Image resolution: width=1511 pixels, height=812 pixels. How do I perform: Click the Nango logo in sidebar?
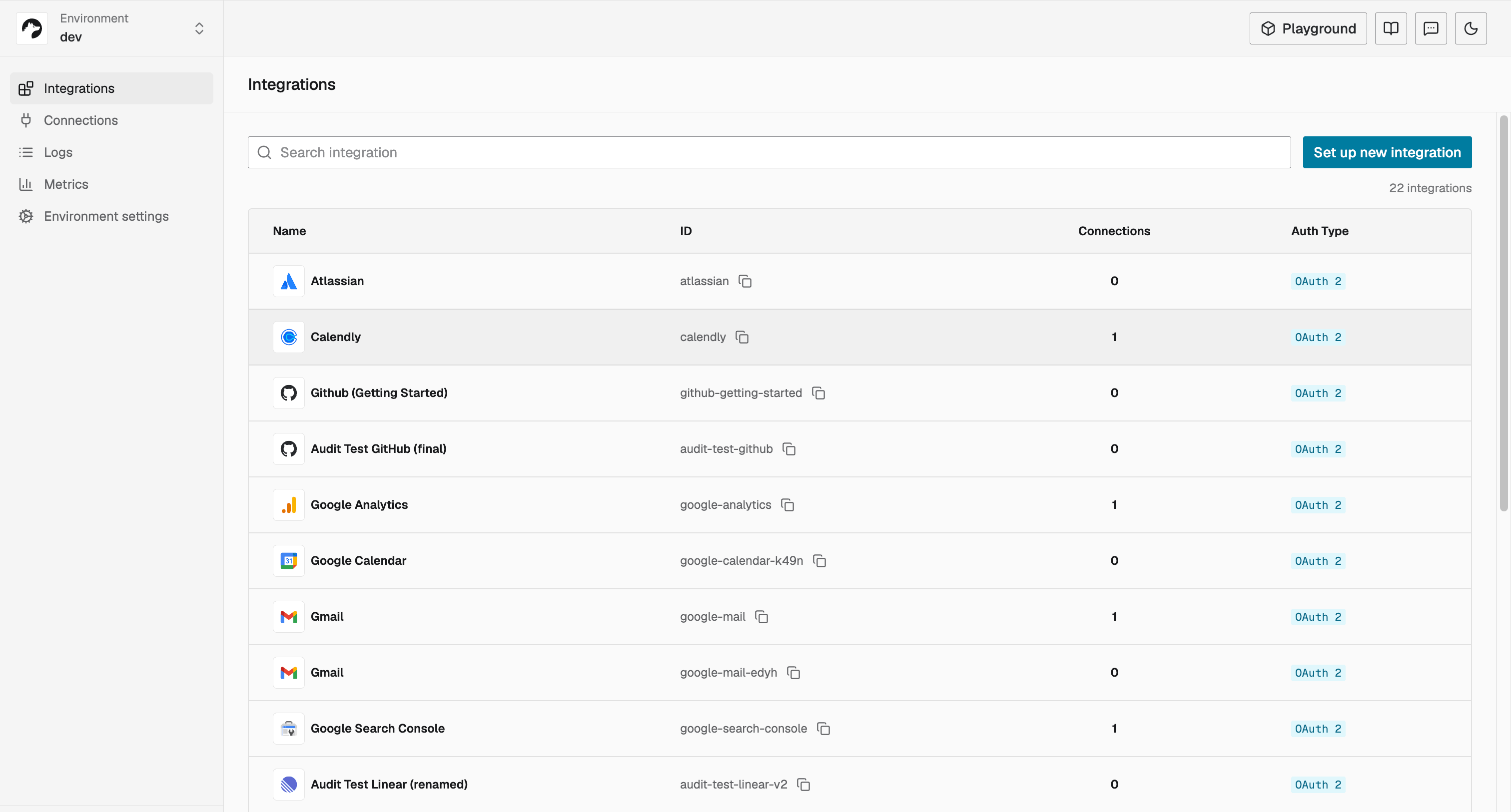click(31, 28)
